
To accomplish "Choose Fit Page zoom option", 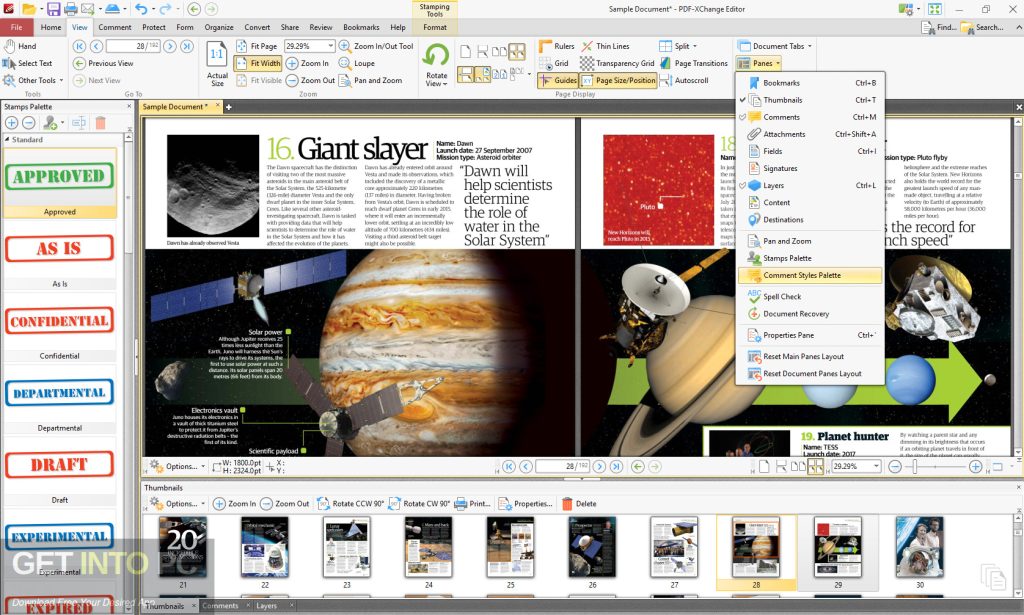I will tap(257, 46).
